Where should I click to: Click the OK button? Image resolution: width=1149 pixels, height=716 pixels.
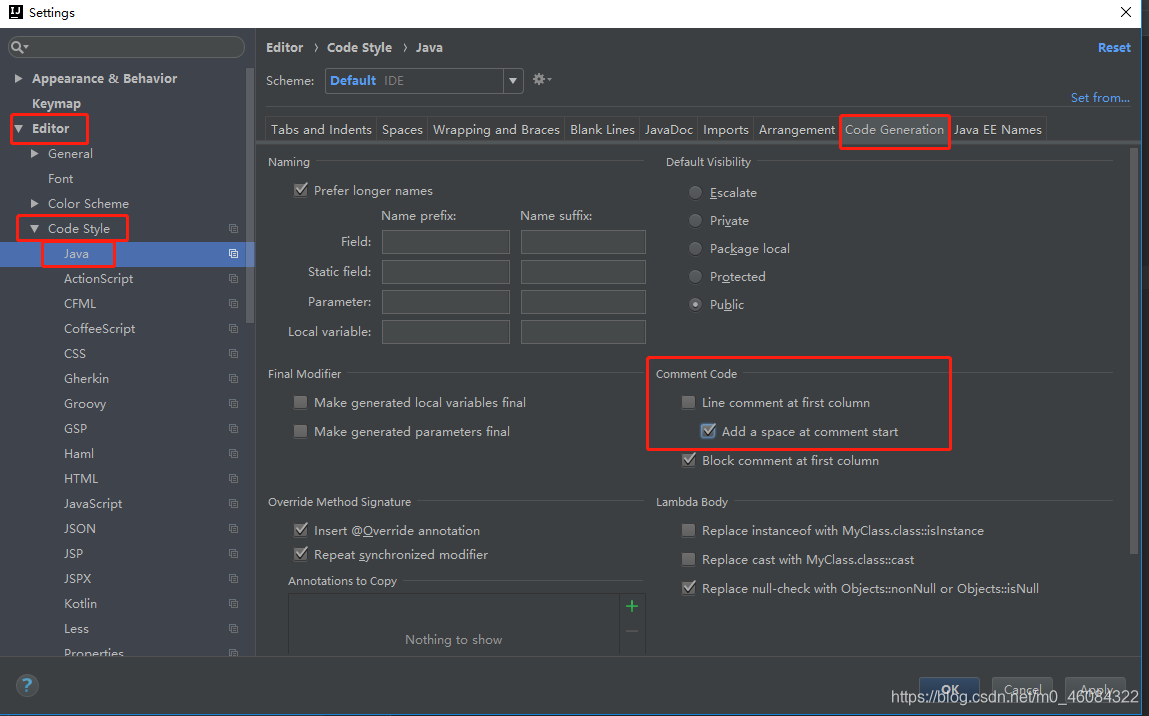point(950,689)
